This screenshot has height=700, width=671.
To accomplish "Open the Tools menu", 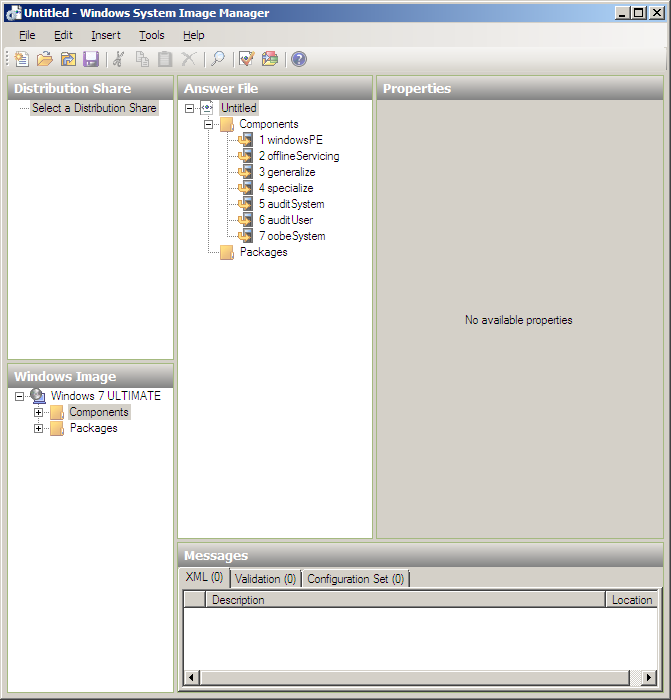I will click(152, 35).
